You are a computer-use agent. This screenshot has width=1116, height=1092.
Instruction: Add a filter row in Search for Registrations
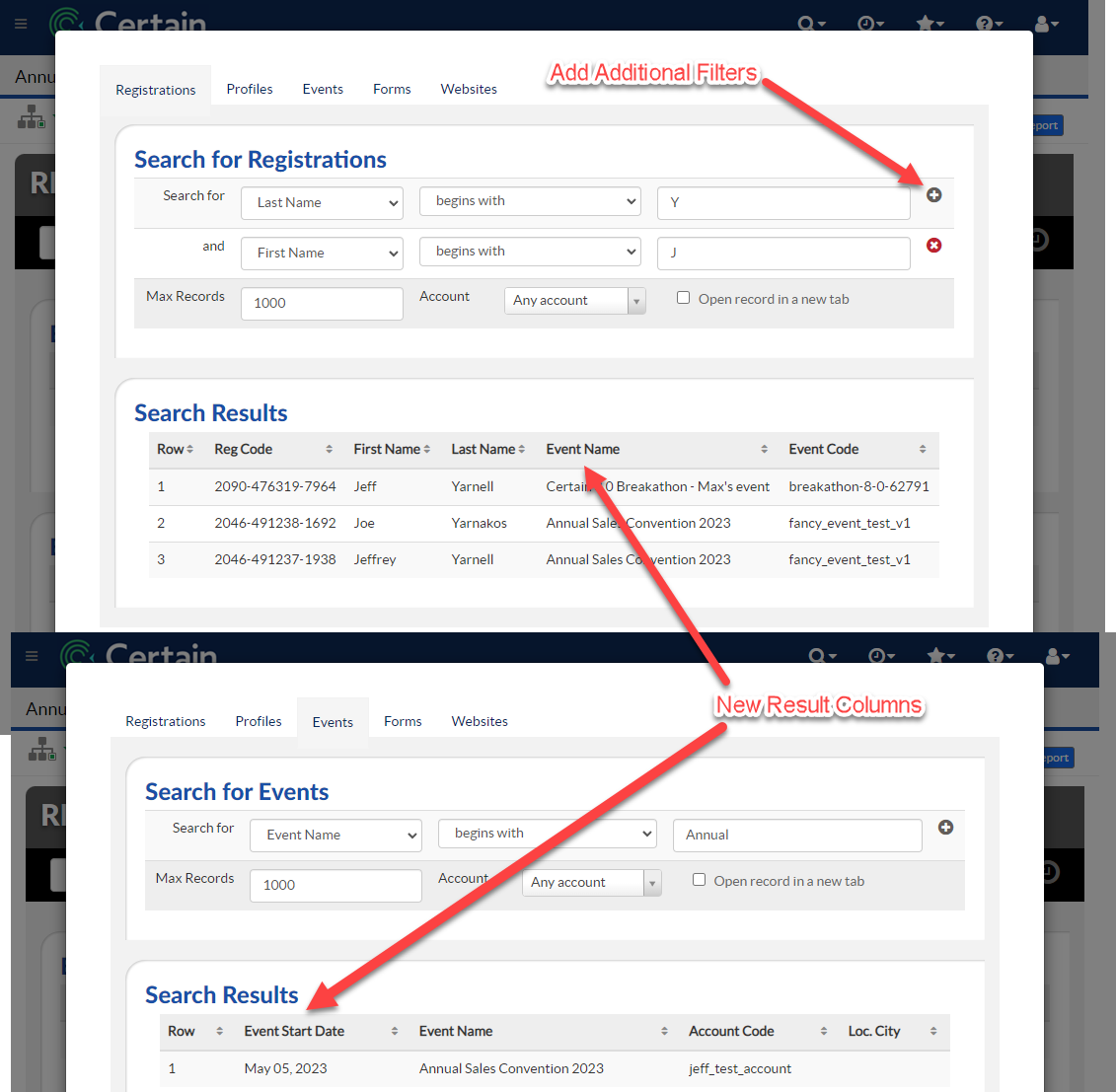(x=933, y=195)
